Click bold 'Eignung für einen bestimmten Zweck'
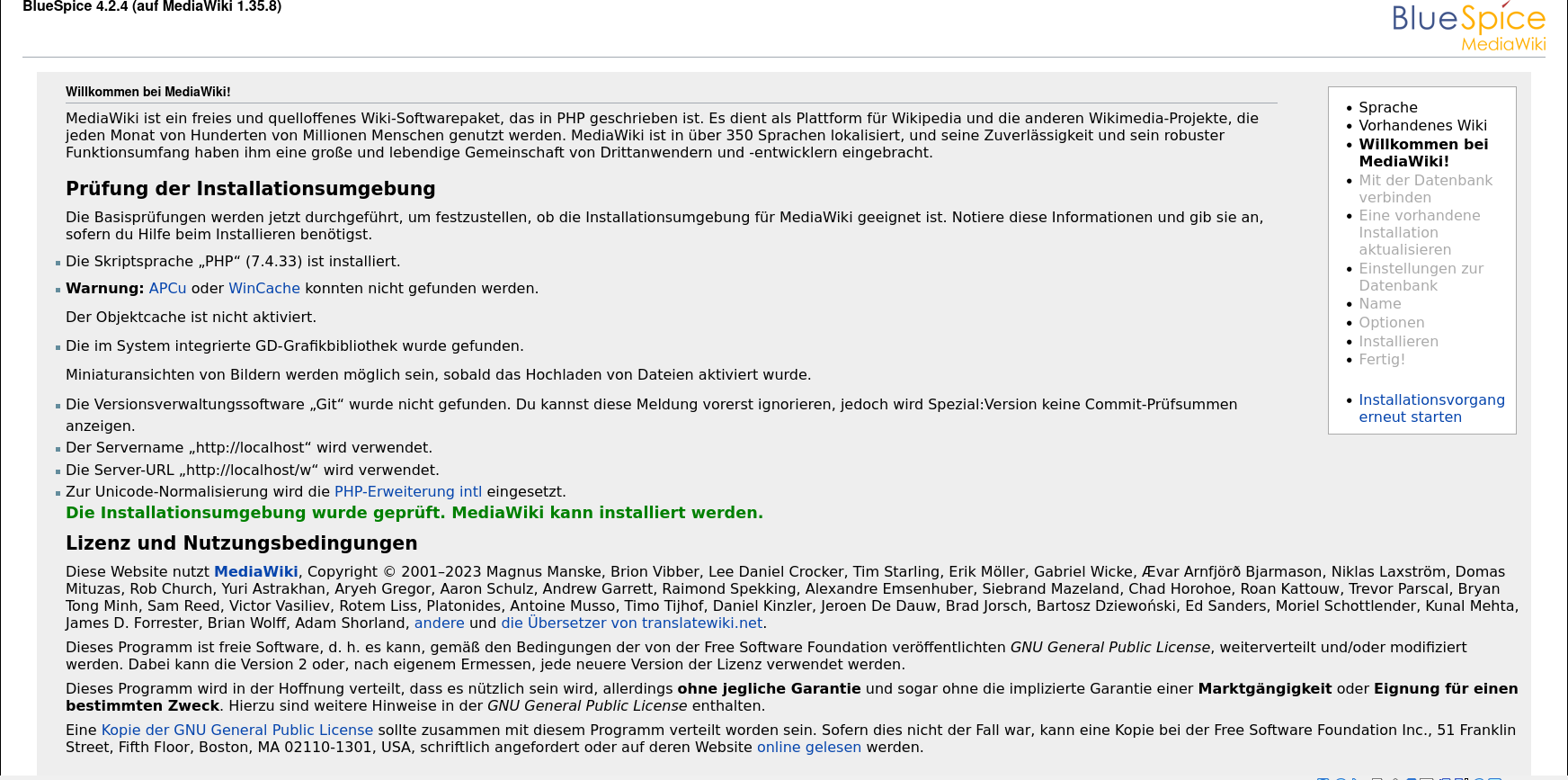 (x=792, y=697)
